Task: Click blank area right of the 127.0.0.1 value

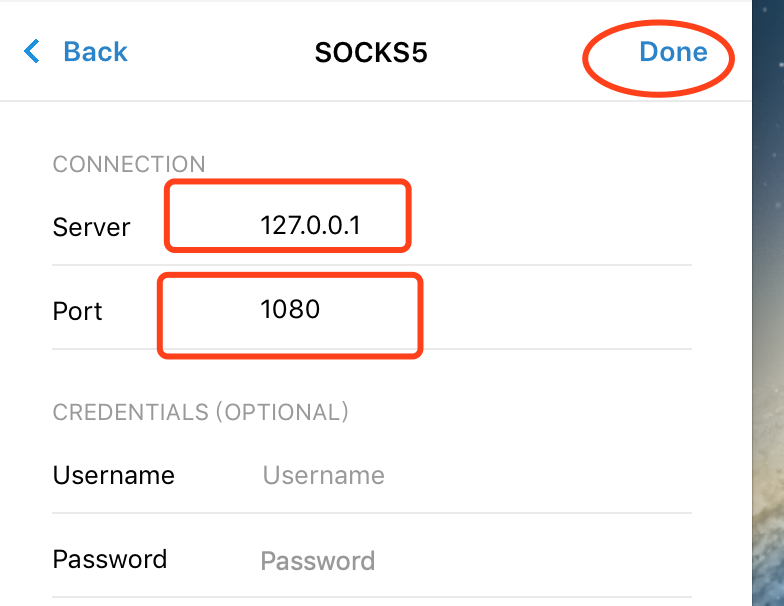Action: pos(550,227)
